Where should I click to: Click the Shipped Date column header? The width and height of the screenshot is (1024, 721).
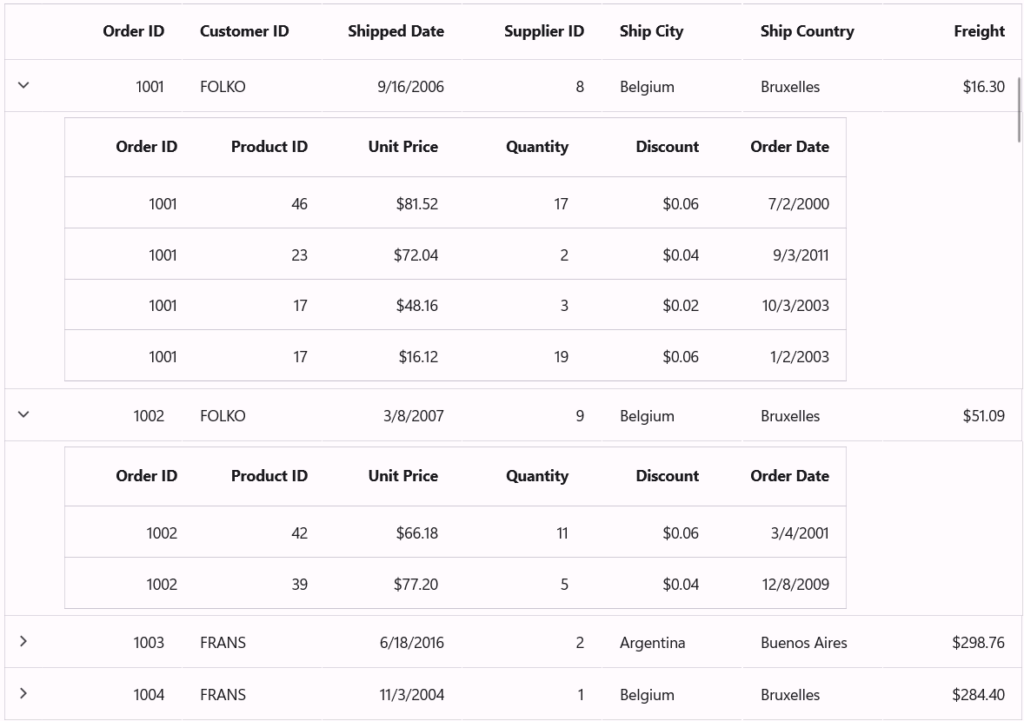pos(395,31)
